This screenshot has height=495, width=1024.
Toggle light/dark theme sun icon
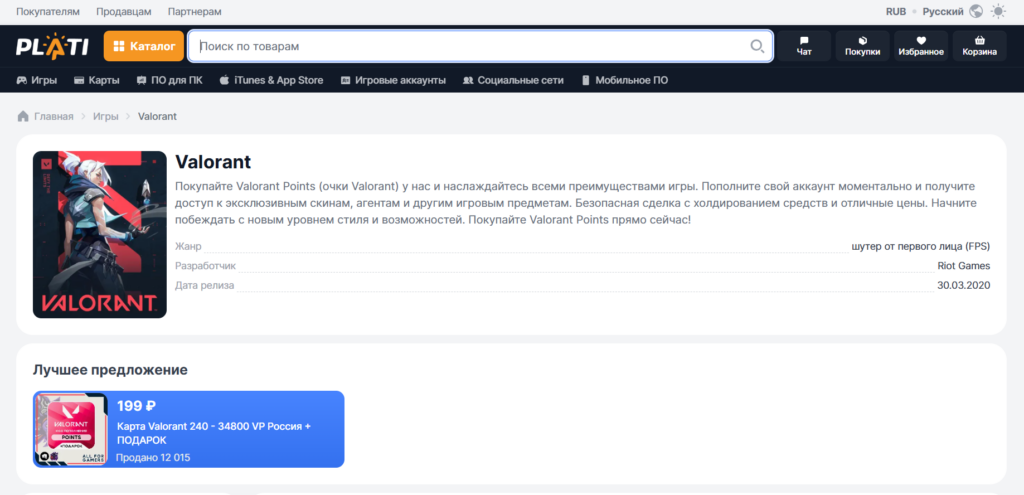[999, 12]
